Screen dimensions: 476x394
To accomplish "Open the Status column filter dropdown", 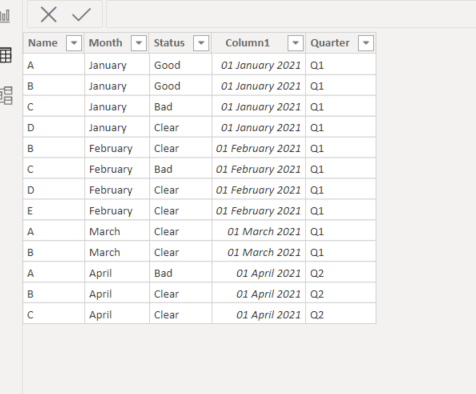I will pos(201,43).
